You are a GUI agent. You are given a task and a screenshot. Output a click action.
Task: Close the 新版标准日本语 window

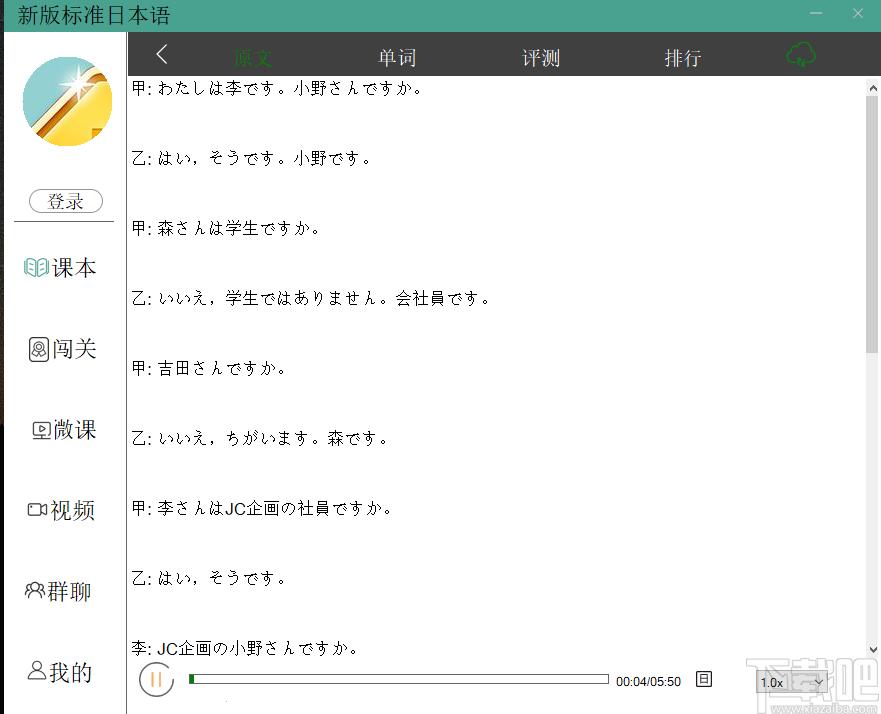coord(857,13)
